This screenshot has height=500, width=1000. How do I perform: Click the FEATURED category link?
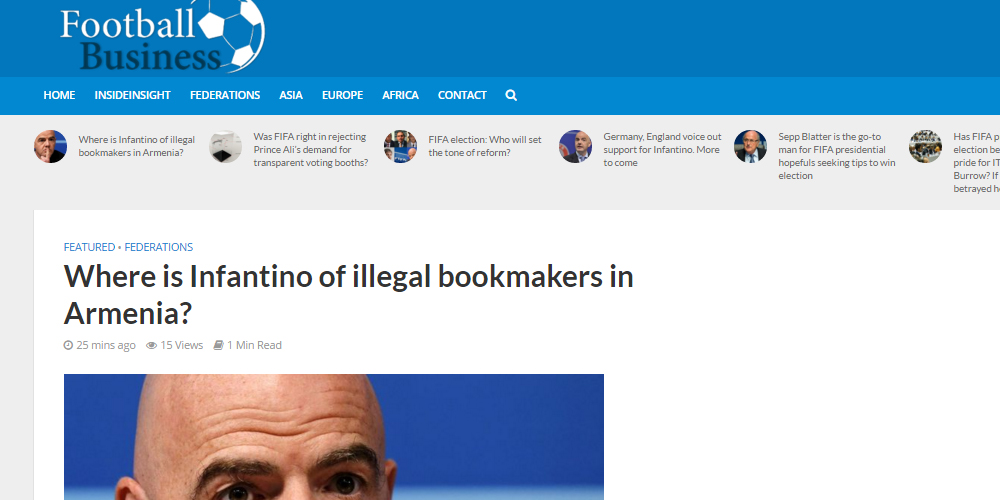coord(89,247)
